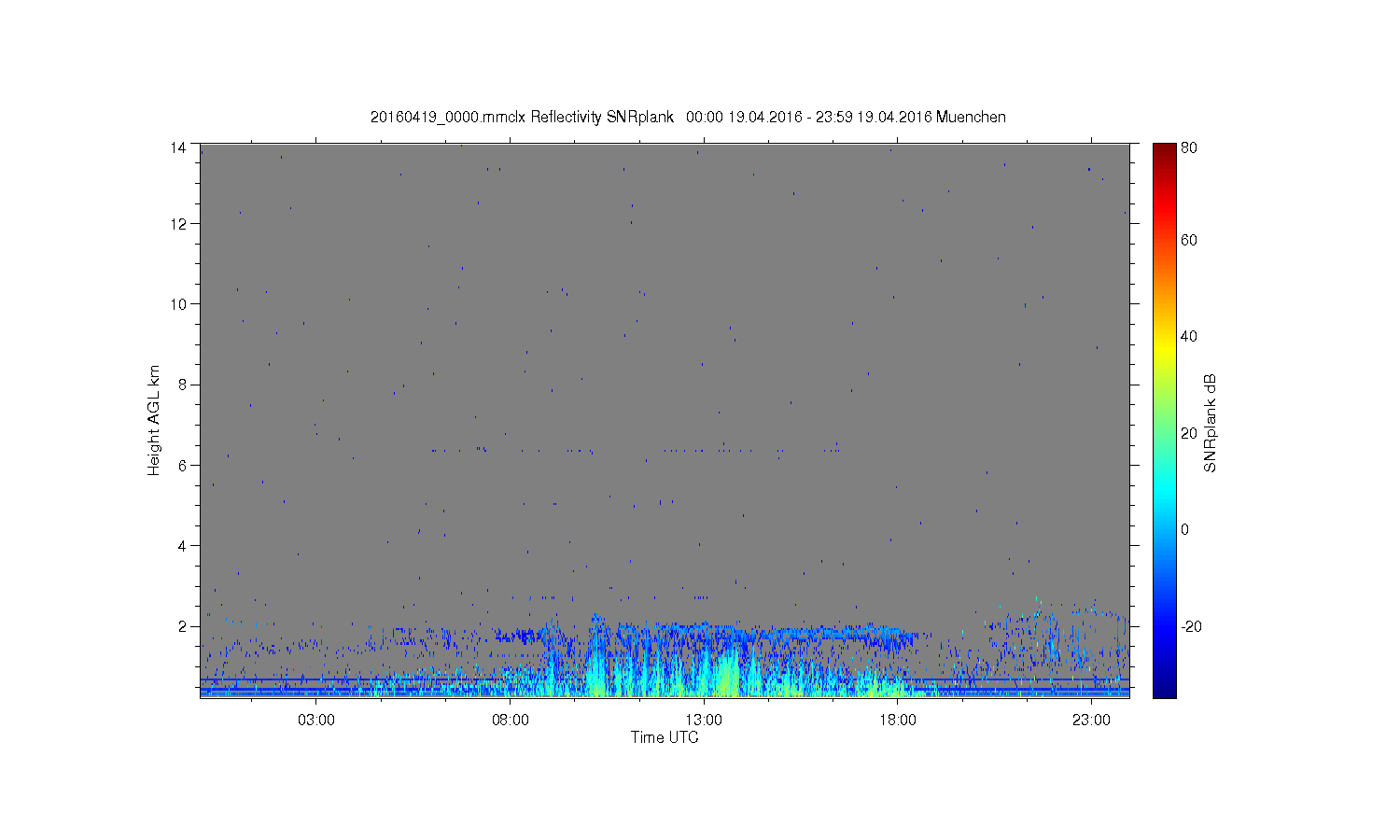The height and width of the screenshot is (840, 1400).
Task: Click the '03:00' time tick label
Action: pos(316,721)
